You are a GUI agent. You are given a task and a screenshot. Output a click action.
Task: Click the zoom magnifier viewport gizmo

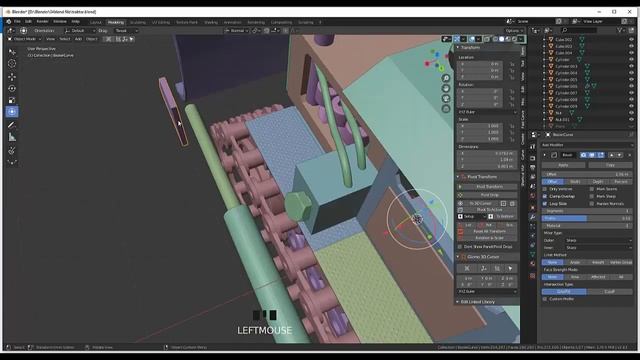446,78
